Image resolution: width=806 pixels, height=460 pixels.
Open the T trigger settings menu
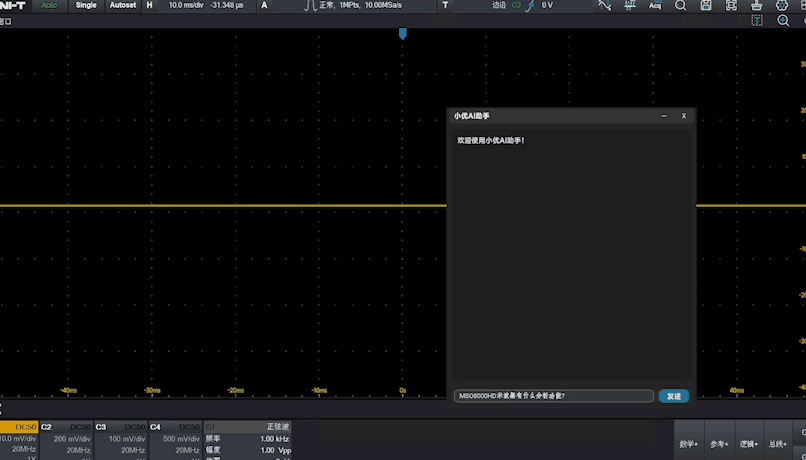[x=445, y=5]
